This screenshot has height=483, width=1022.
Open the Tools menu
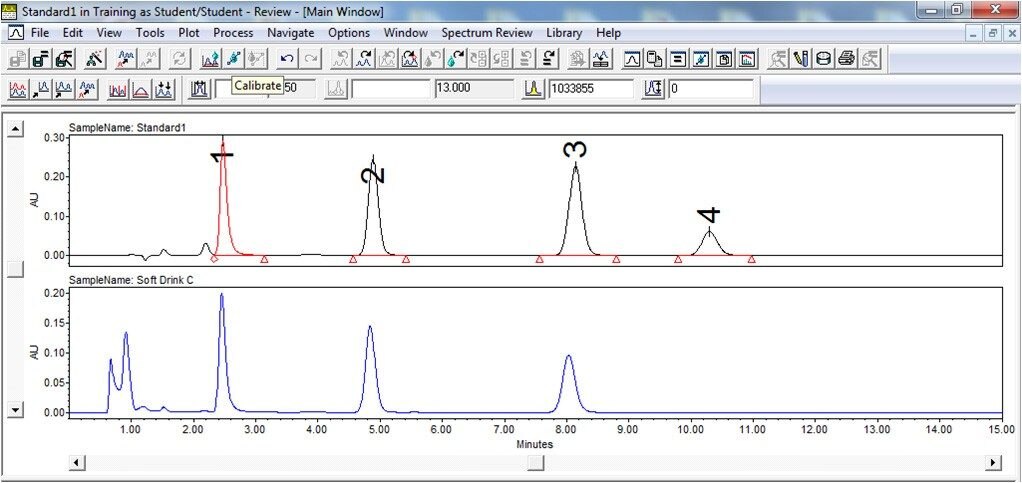[x=150, y=33]
